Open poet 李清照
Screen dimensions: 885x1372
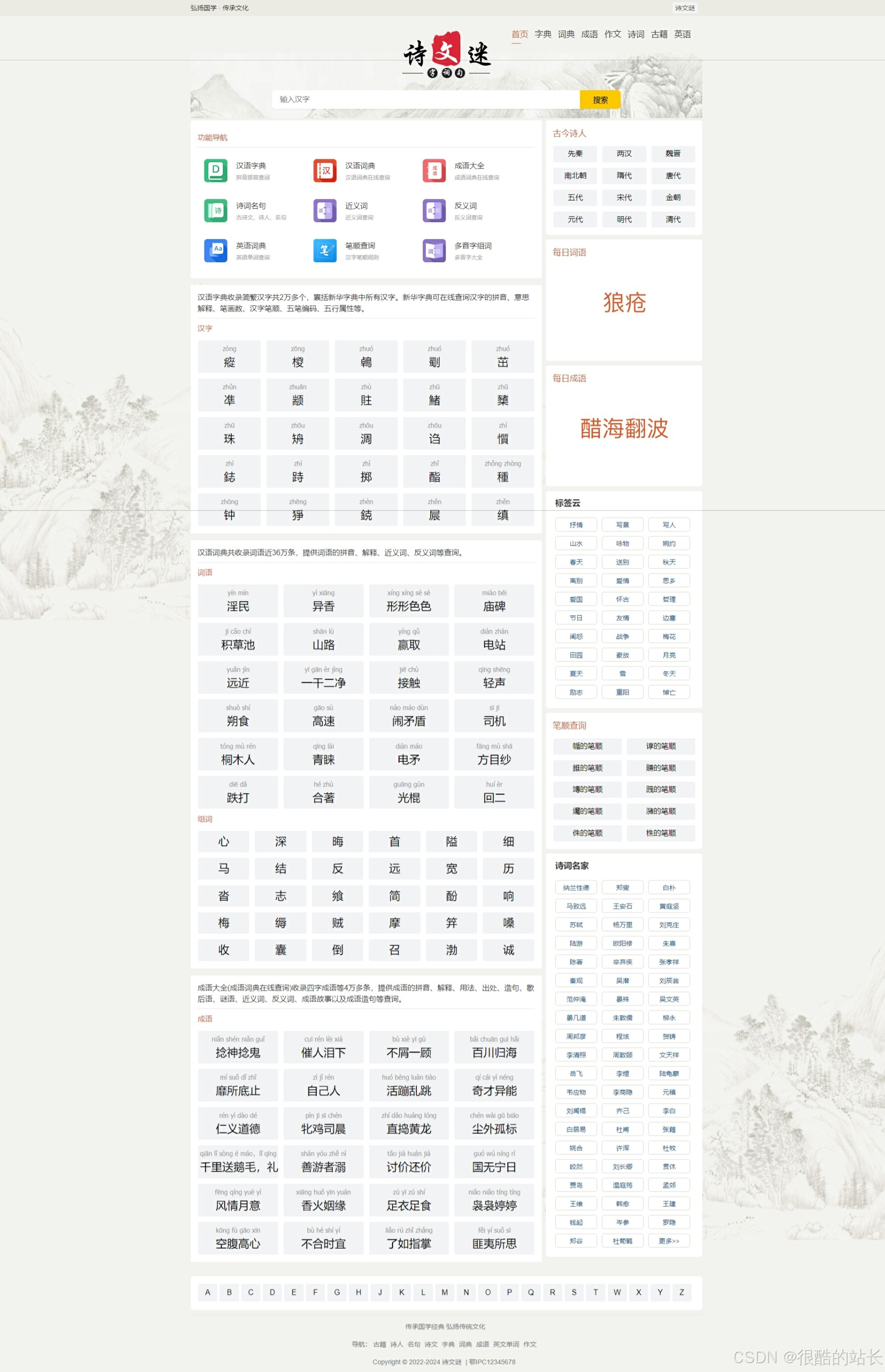pyautogui.click(x=576, y=1054)
